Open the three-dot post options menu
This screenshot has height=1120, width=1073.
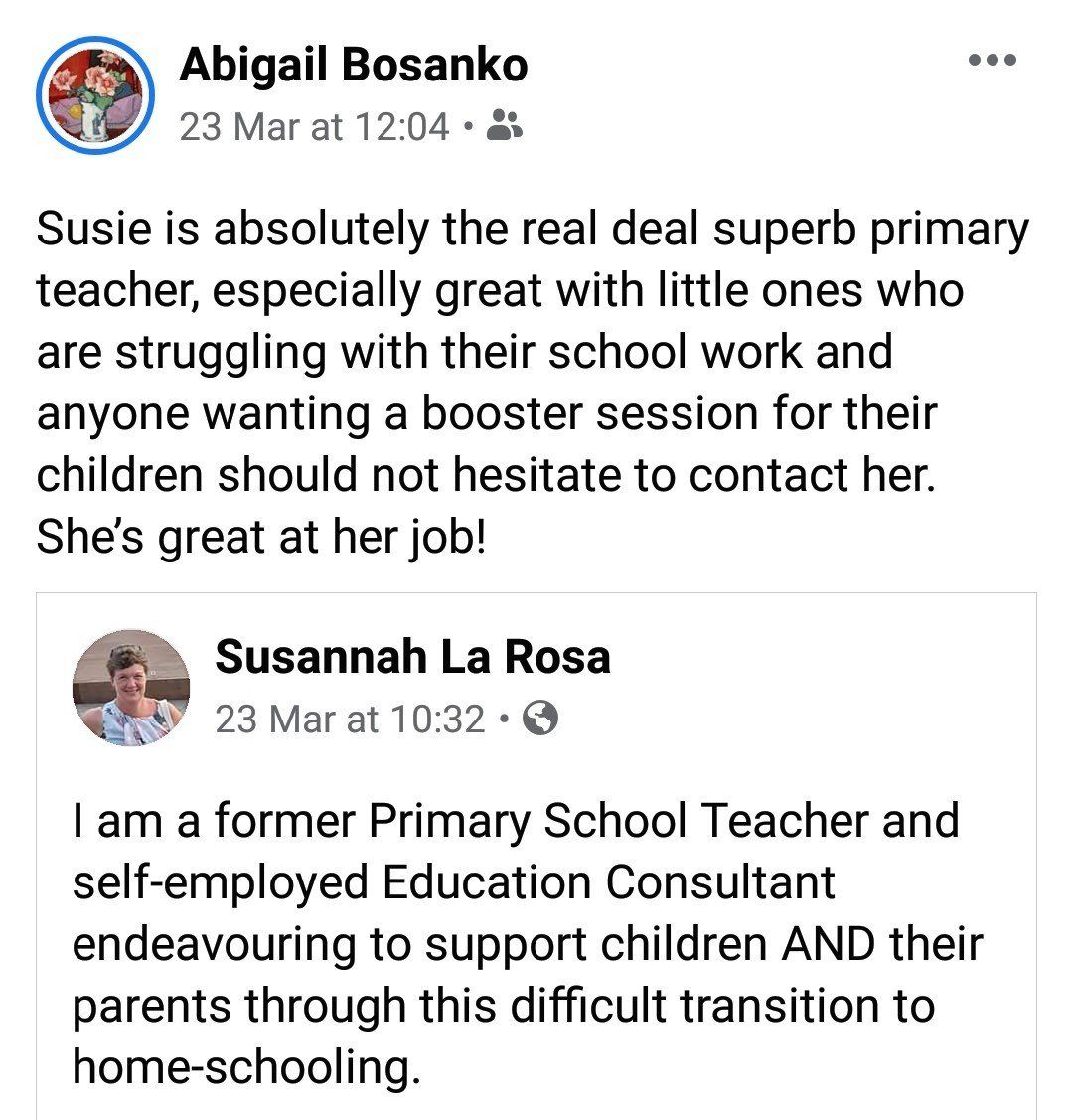coord(992,61)
